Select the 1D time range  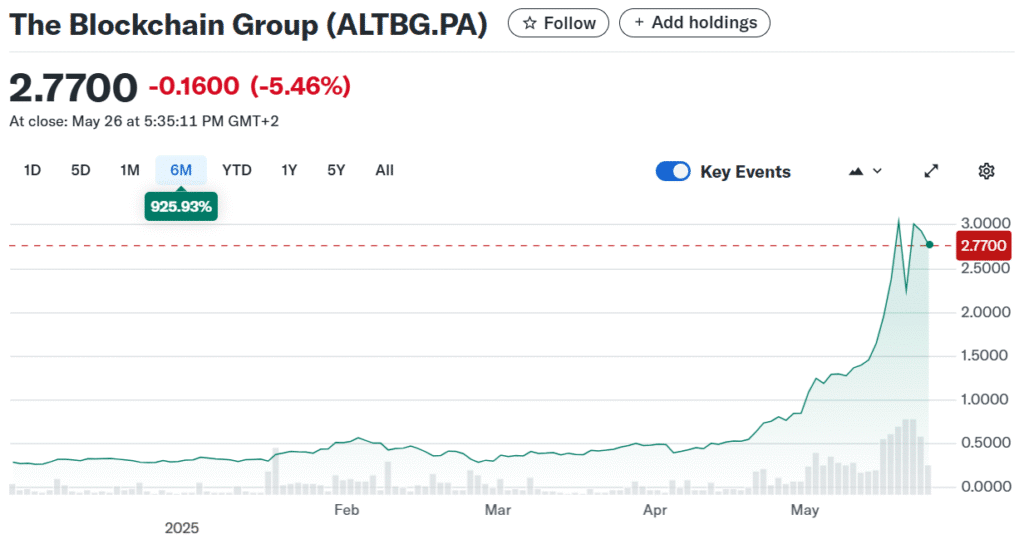(32, 170)
